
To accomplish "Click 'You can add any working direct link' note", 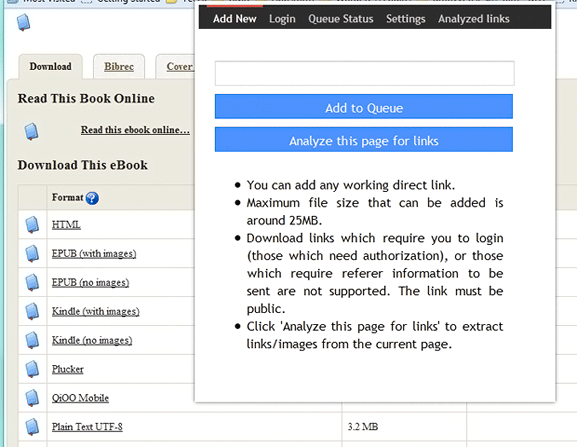I will pyautogui.click(x=351, y=185).
